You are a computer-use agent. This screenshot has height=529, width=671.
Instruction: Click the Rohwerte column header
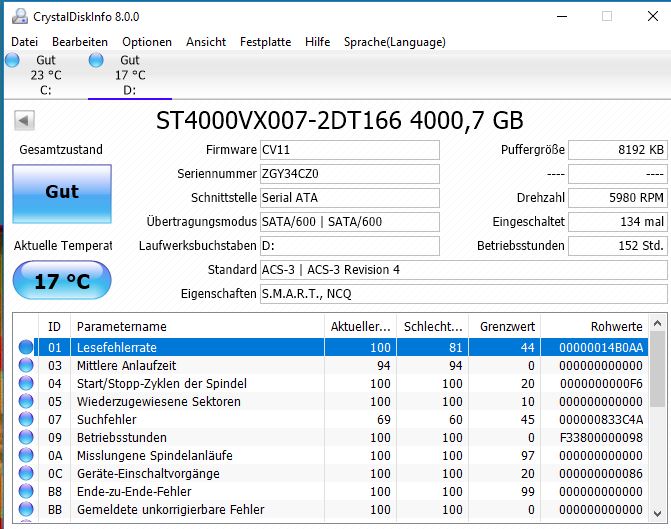[594, 327]
